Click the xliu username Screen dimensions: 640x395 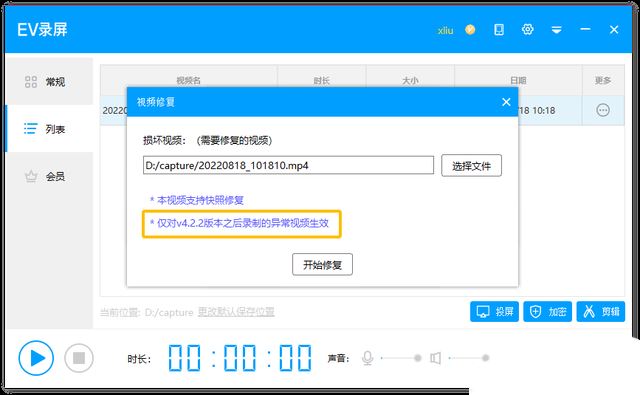(x=445, y=30)
